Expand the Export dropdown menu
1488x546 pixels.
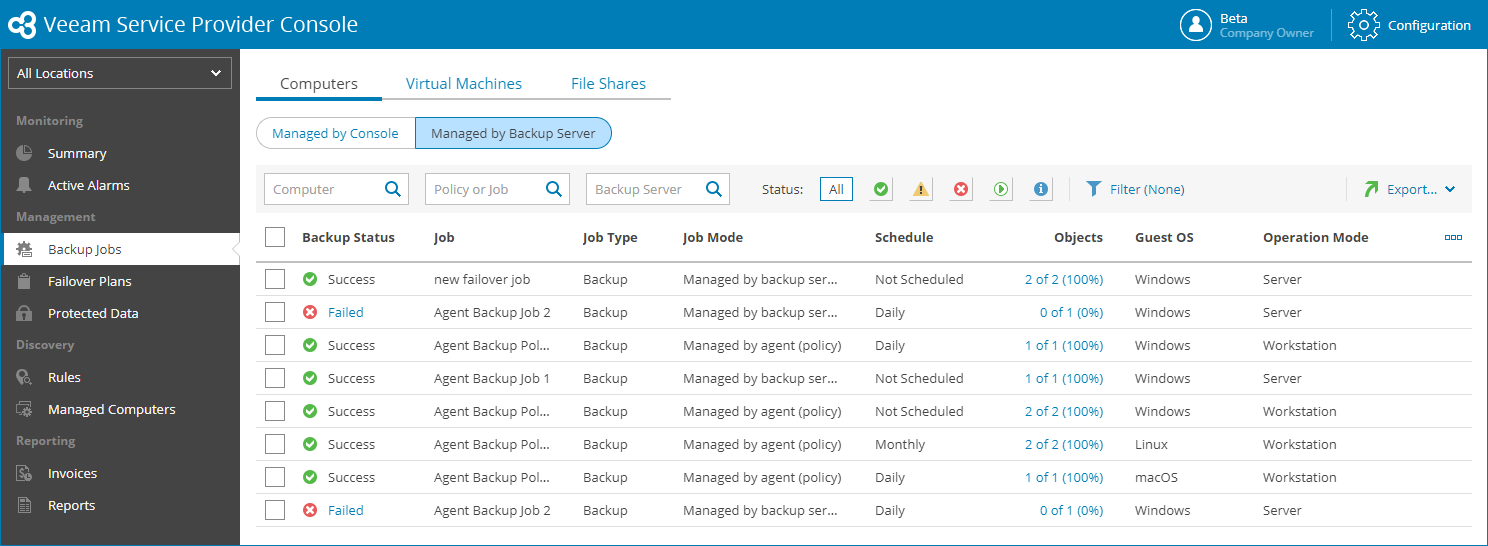tap(1450, 189)
